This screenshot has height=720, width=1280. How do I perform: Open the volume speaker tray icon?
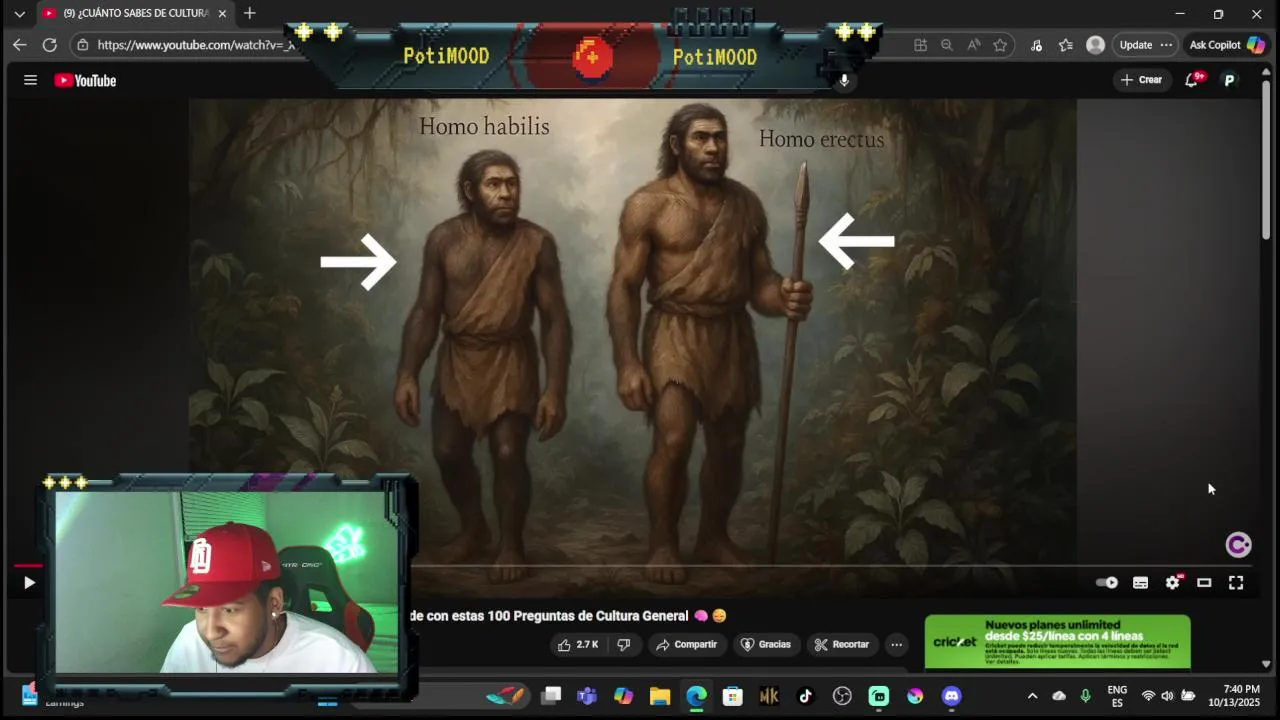[1167, 696]
